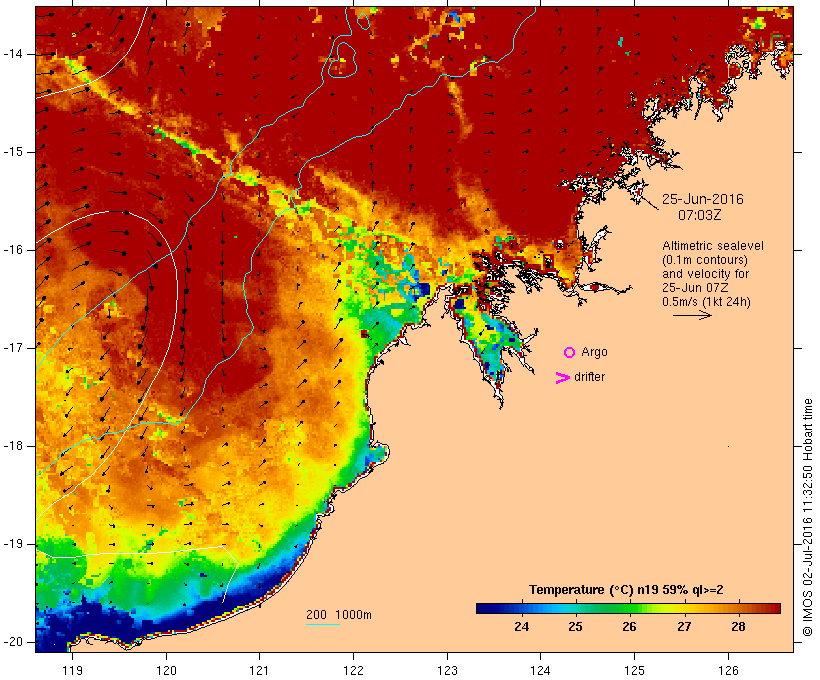The height and width of the screenshot is (680, 820).
Task: Click latitude axis label -20
Action: click(13, 642)
